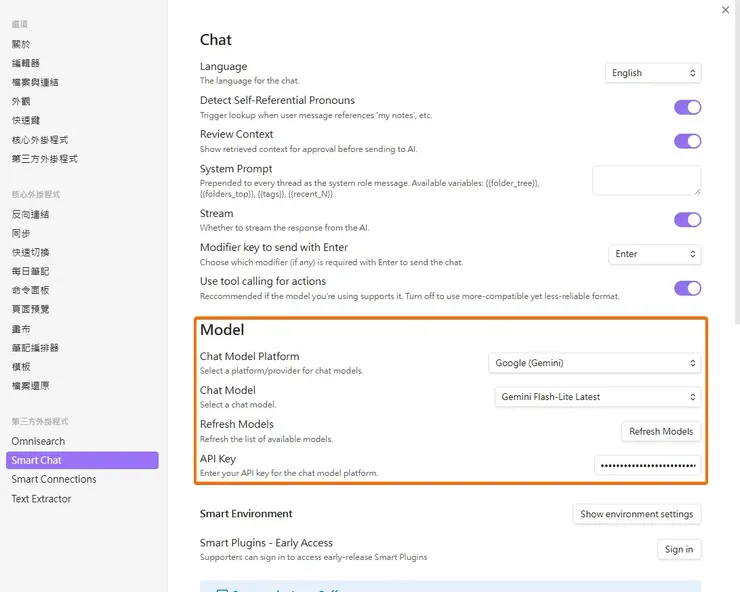The image size is (740, 592).
Task: Click Show environment settings button
Action: click(636, 514)
